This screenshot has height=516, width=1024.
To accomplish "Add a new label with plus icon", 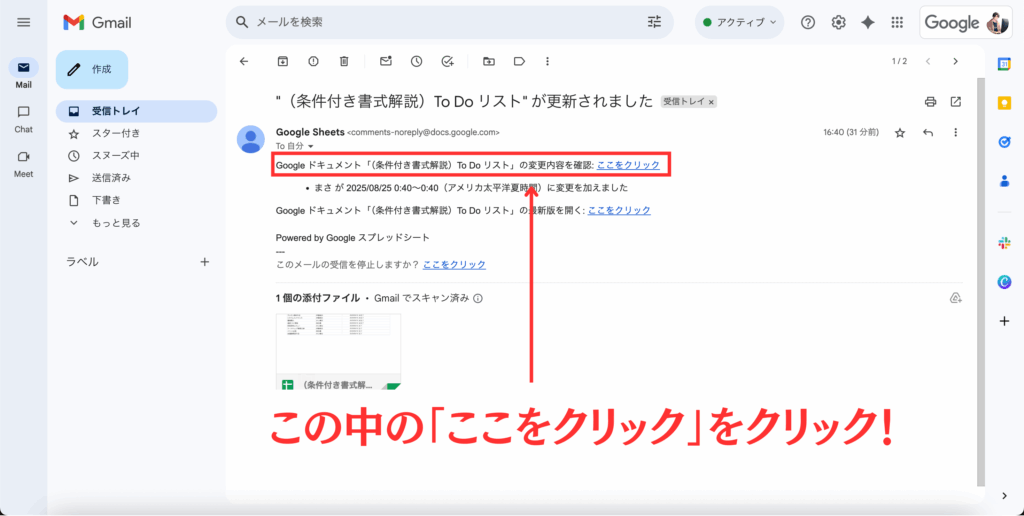I will pyautogui.click(x=204, y=262).
